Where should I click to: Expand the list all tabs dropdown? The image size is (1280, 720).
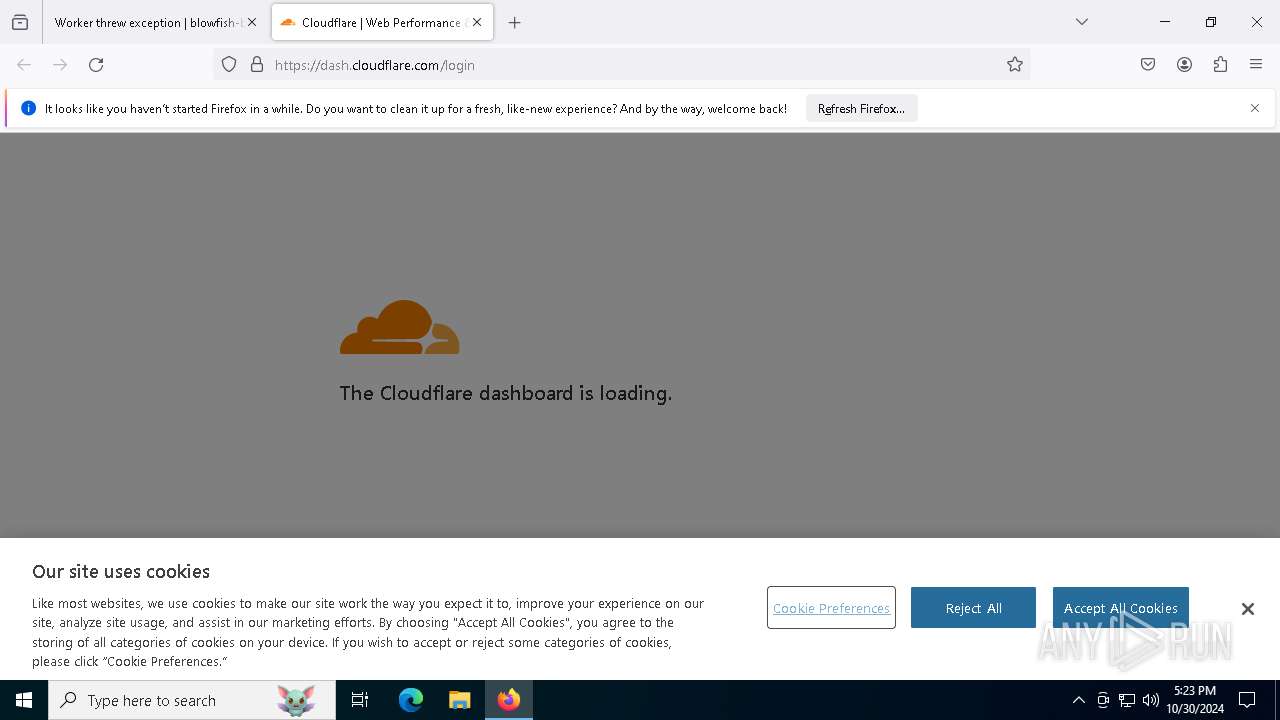[x=1082, y=22]
